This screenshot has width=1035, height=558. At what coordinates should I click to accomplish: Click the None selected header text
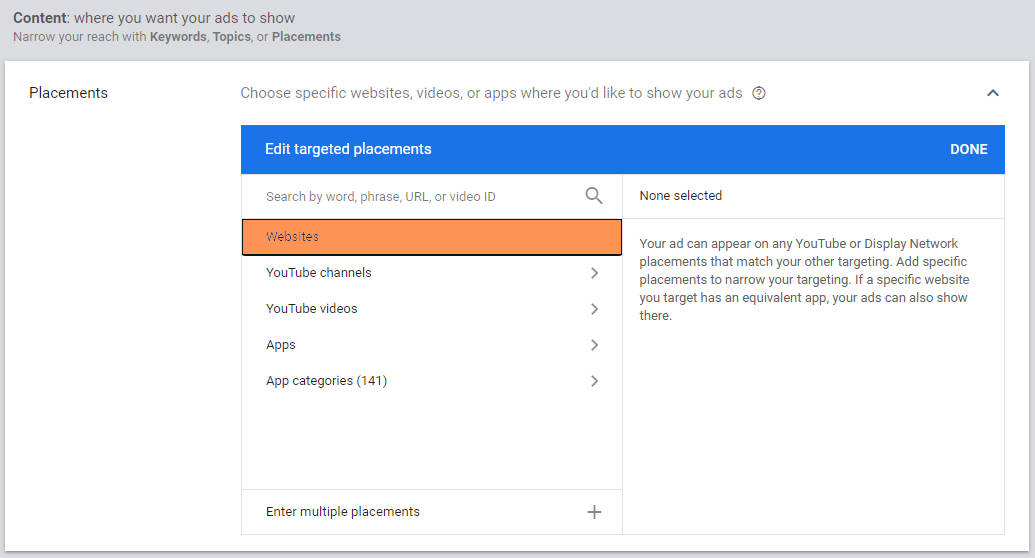(681, 195)
